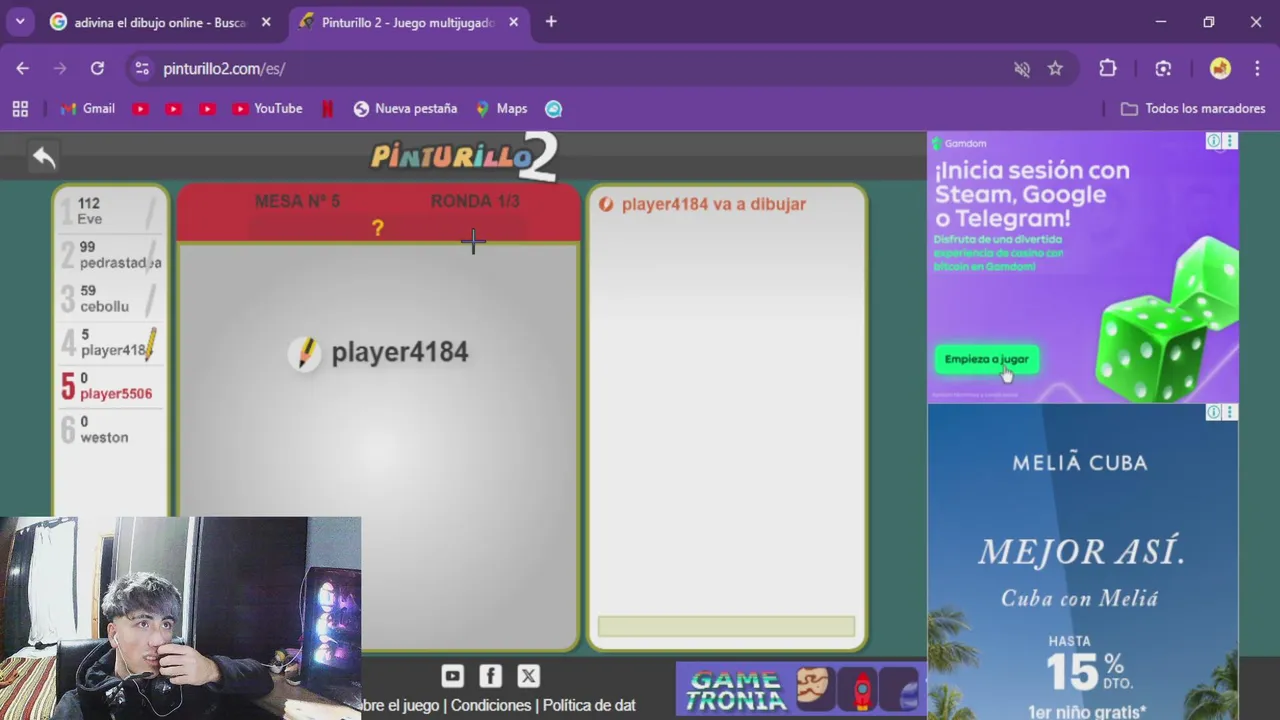Select player Eve in the scoreboard

click(110, 211)
